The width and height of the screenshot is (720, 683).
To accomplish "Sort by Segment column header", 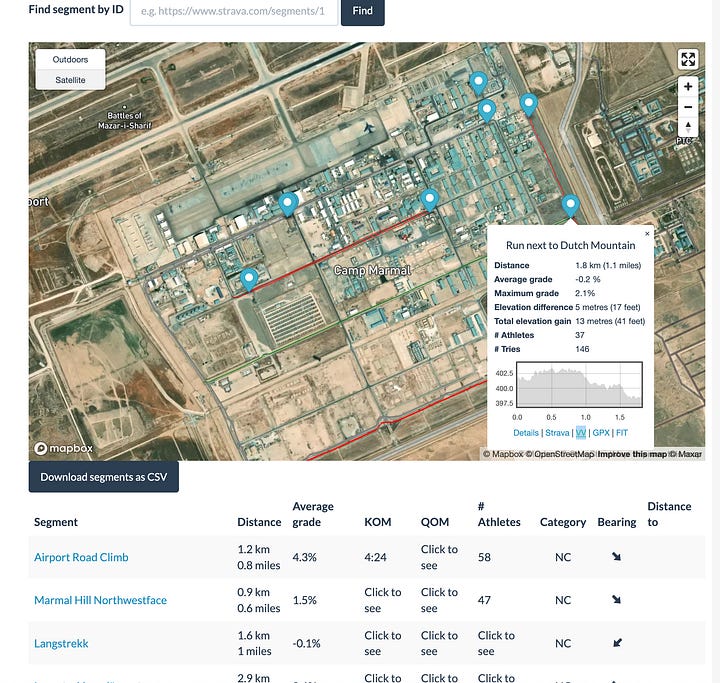I will click(x=56, y=522).
